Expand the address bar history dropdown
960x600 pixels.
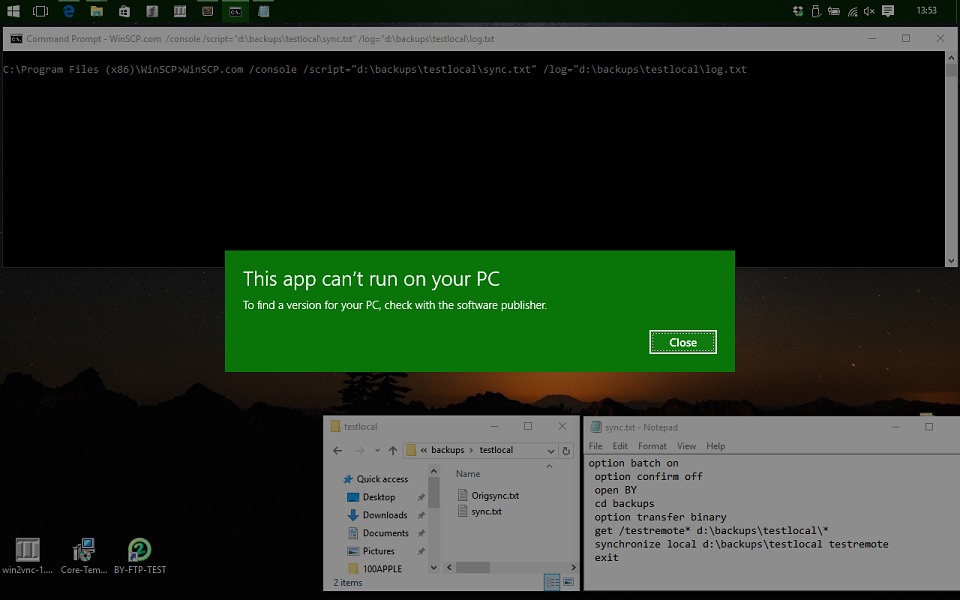pos(551,450)
